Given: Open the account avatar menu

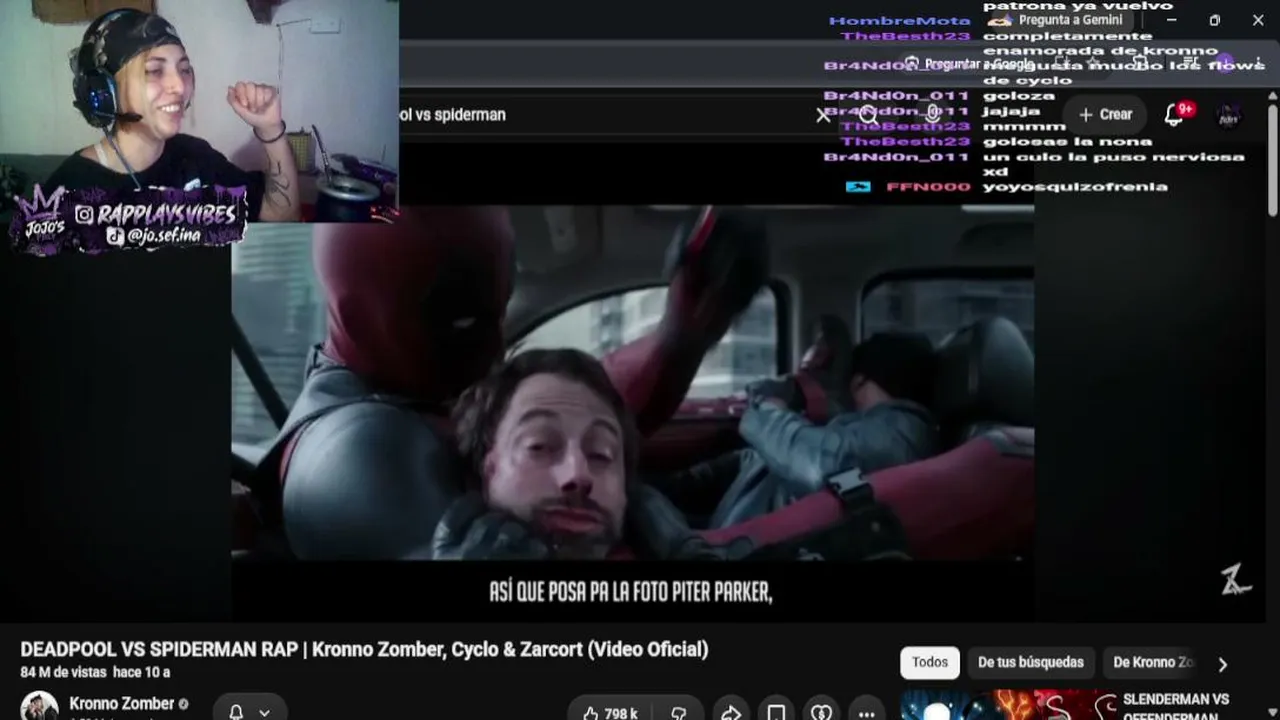Looking at the screenshot, I should click(1229, 115).
